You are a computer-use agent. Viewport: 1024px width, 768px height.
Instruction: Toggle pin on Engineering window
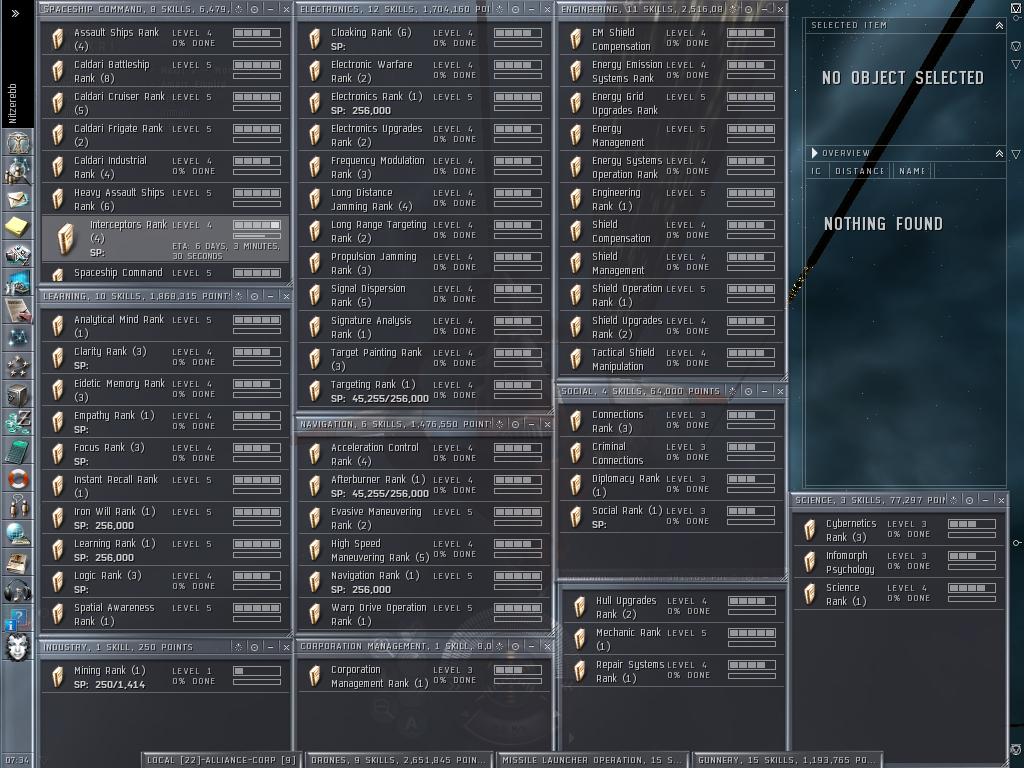coord(733,9)
